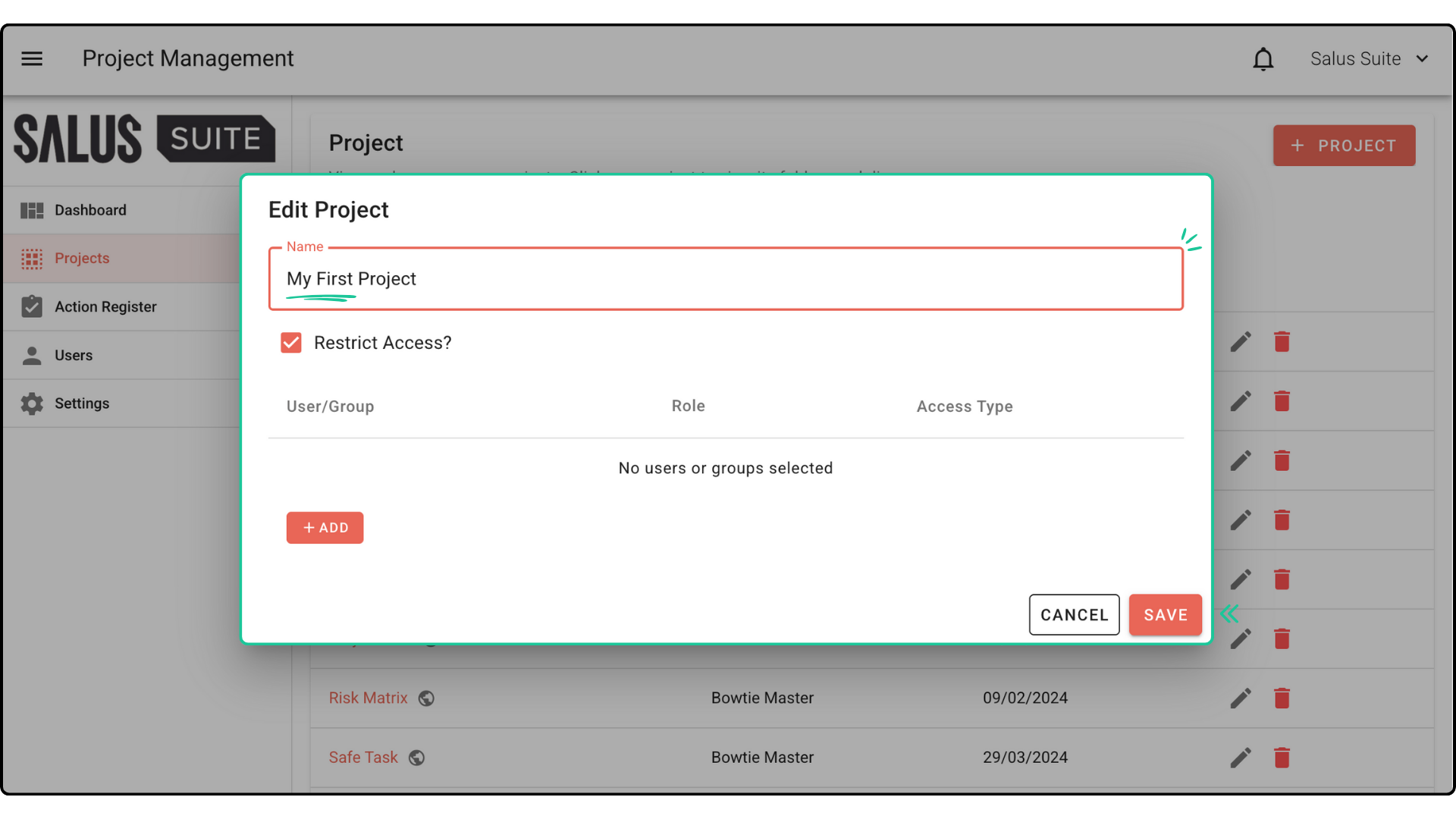Edit the Risk Matrix project pencil icon
The width and height of the screenshot is (1456, 819).
[x=1241, y=698]
